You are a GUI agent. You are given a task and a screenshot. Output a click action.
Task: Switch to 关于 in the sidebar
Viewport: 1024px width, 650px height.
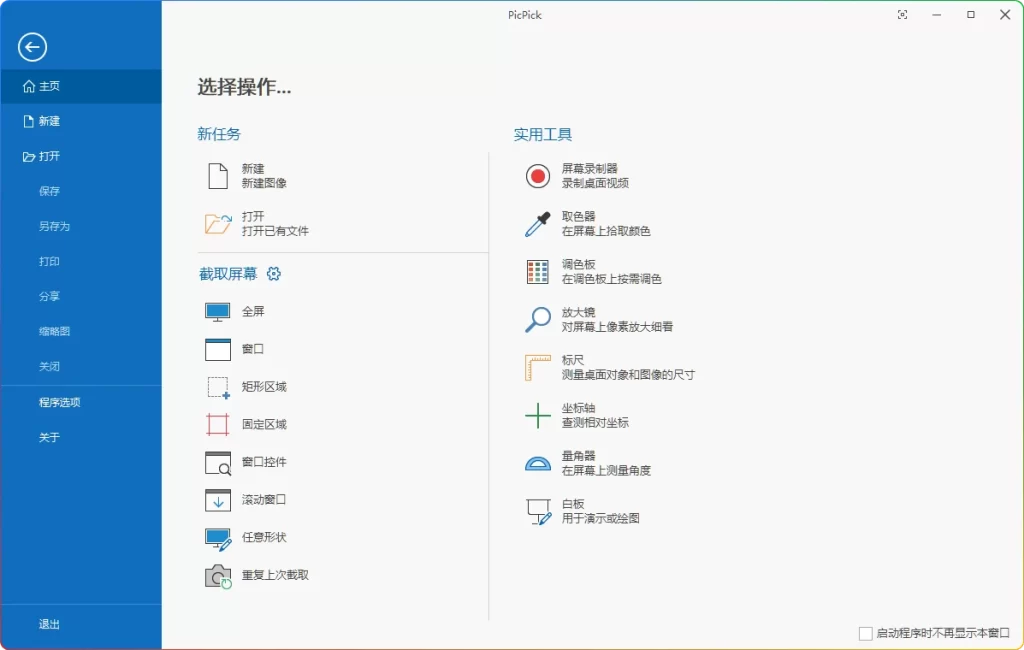(50, 437)
